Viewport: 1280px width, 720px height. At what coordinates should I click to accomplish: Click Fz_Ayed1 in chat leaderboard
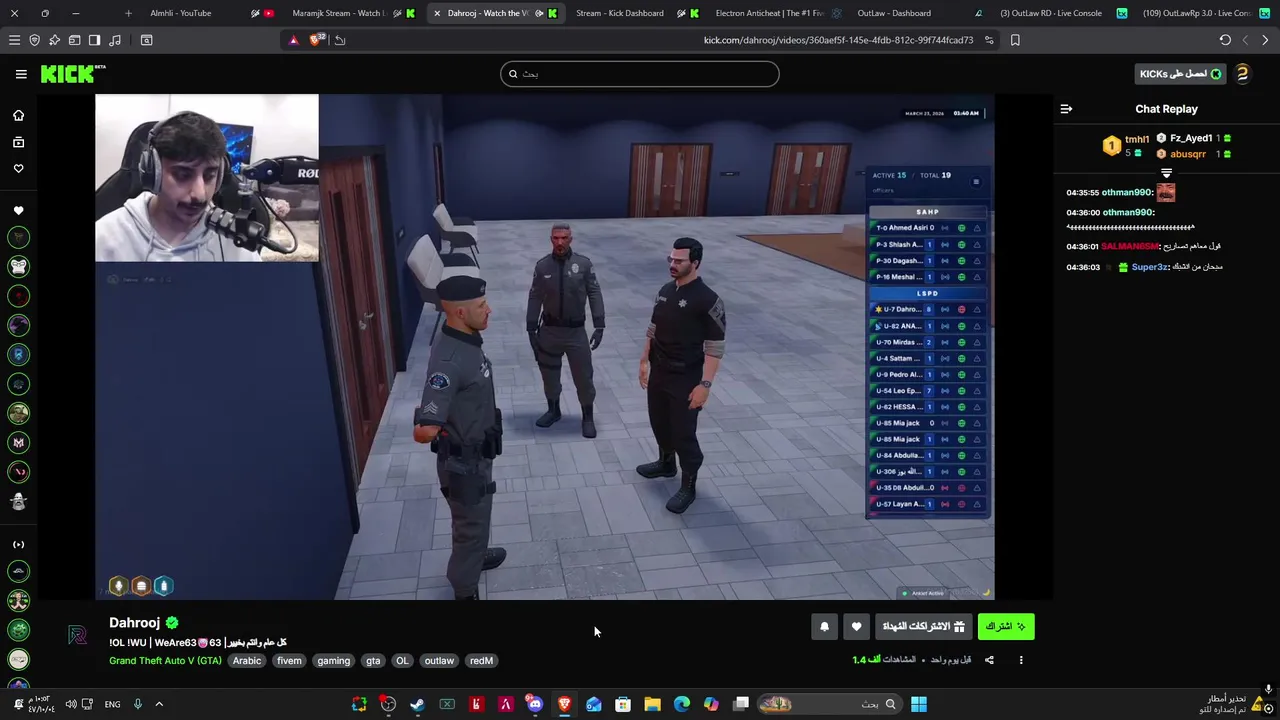1191,138
